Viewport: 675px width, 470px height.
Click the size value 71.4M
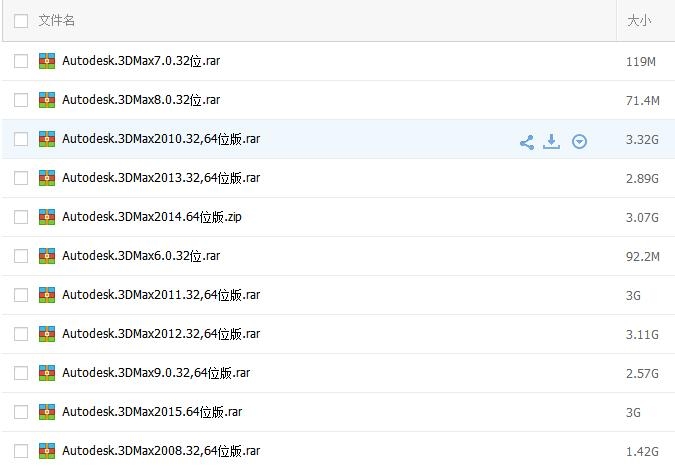643,101
